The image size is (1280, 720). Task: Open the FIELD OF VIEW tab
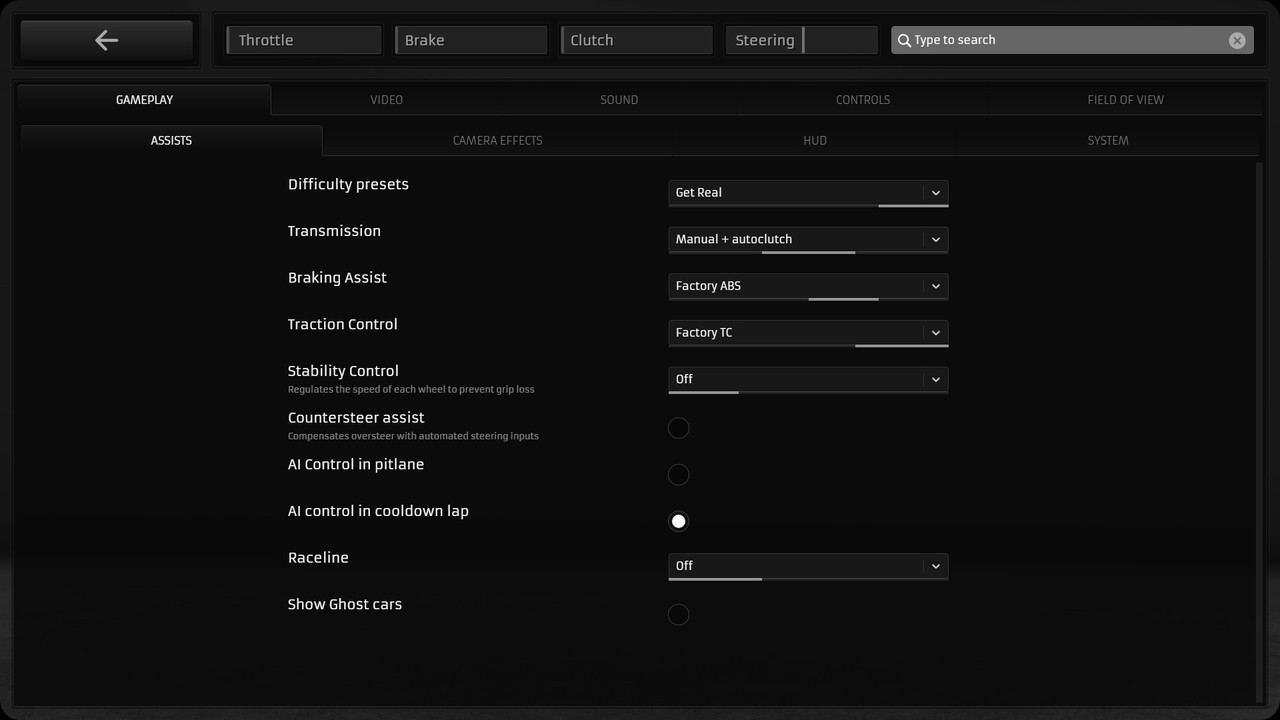pos(1125,100)
